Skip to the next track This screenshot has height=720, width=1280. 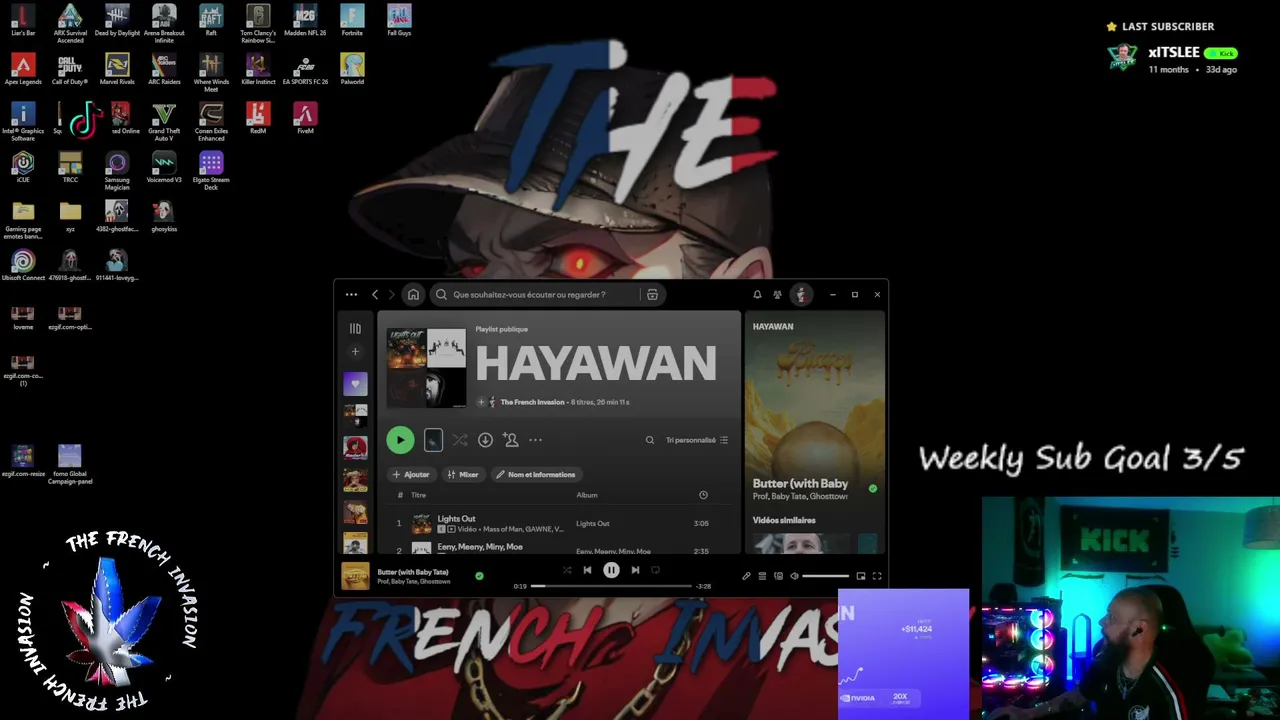(x=635, y=570)
